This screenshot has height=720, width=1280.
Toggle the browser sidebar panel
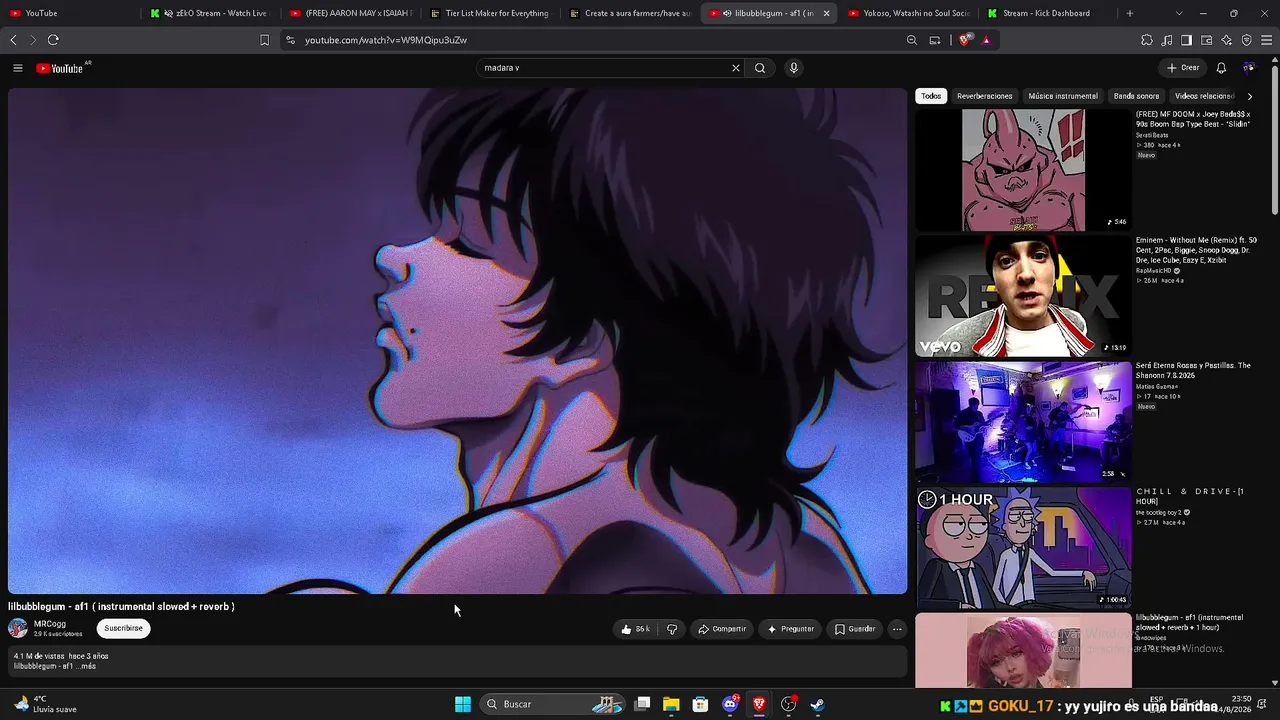(x=1187, y=40)
